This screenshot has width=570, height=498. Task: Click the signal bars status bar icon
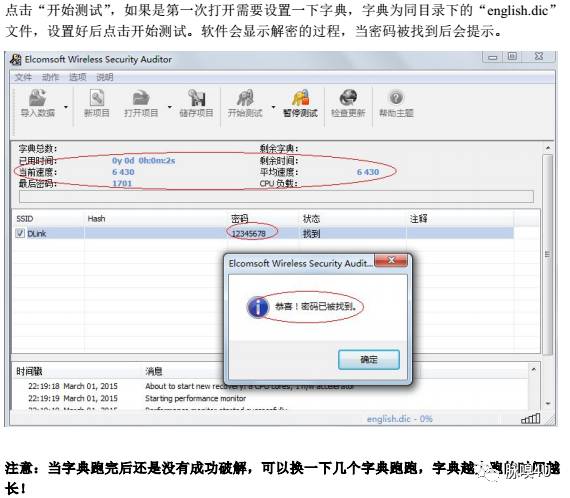[530, 419]
